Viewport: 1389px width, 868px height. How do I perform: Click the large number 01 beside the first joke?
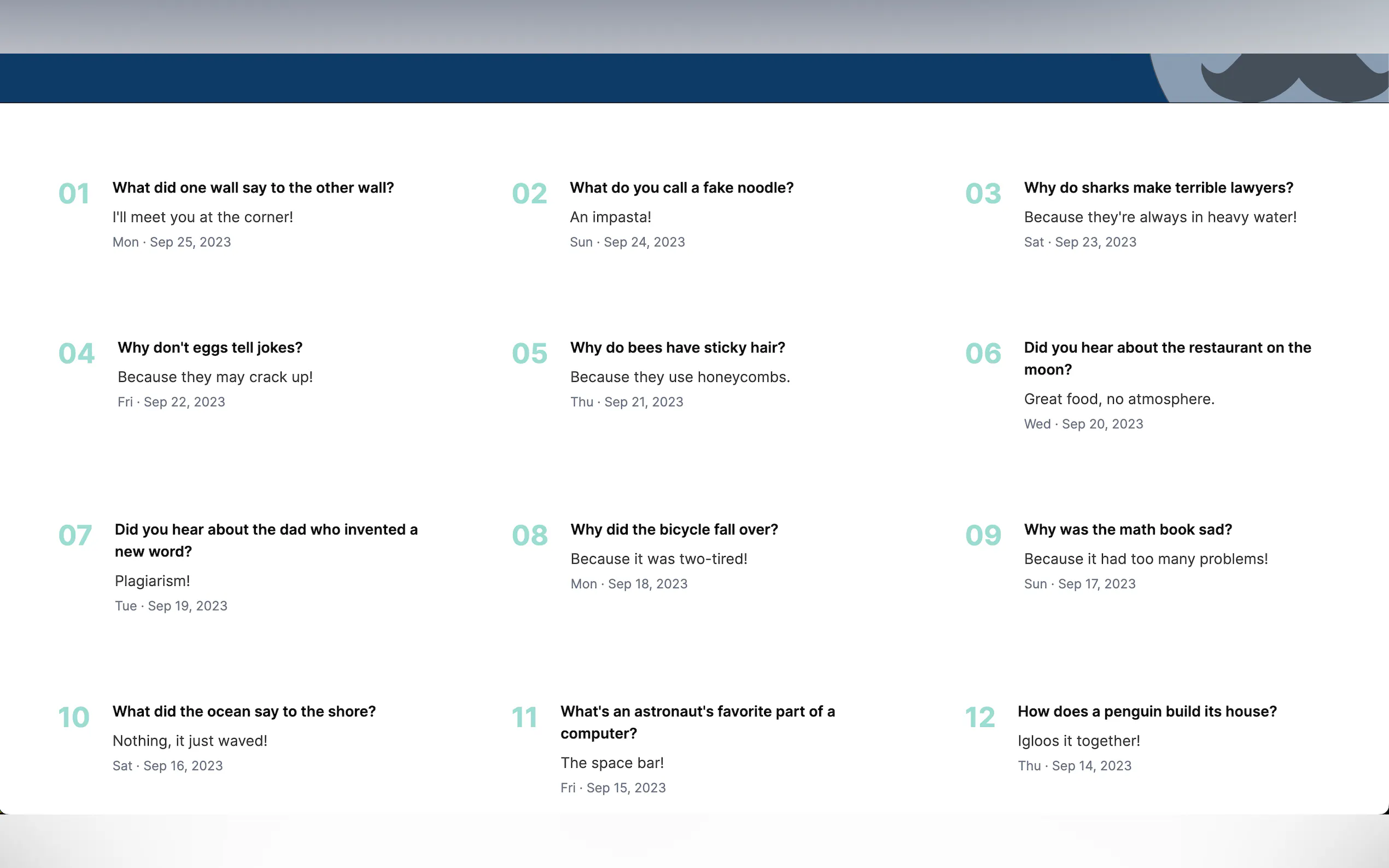(x=74, y=193)
